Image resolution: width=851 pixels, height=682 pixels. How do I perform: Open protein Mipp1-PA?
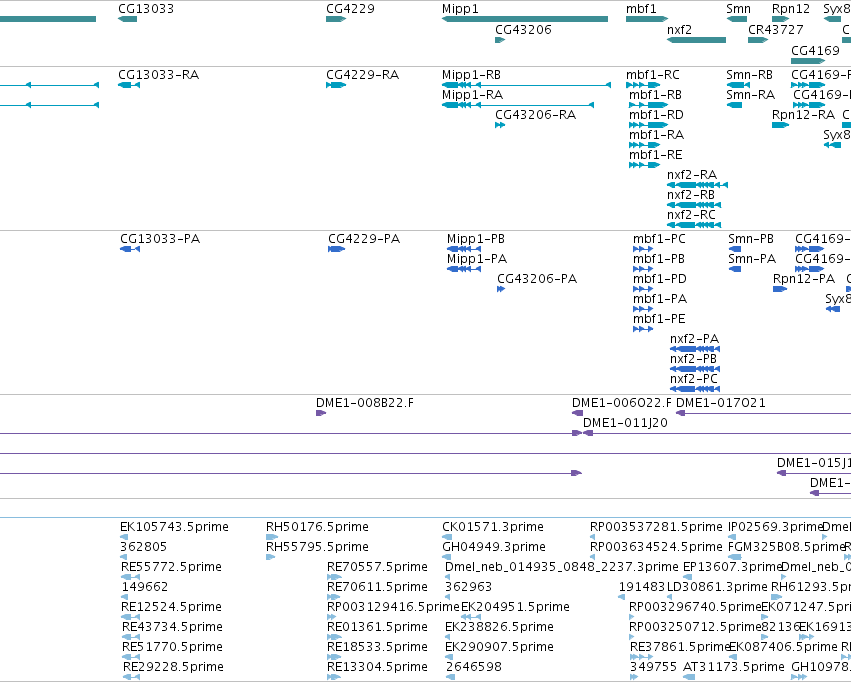(x=477, y=259)
